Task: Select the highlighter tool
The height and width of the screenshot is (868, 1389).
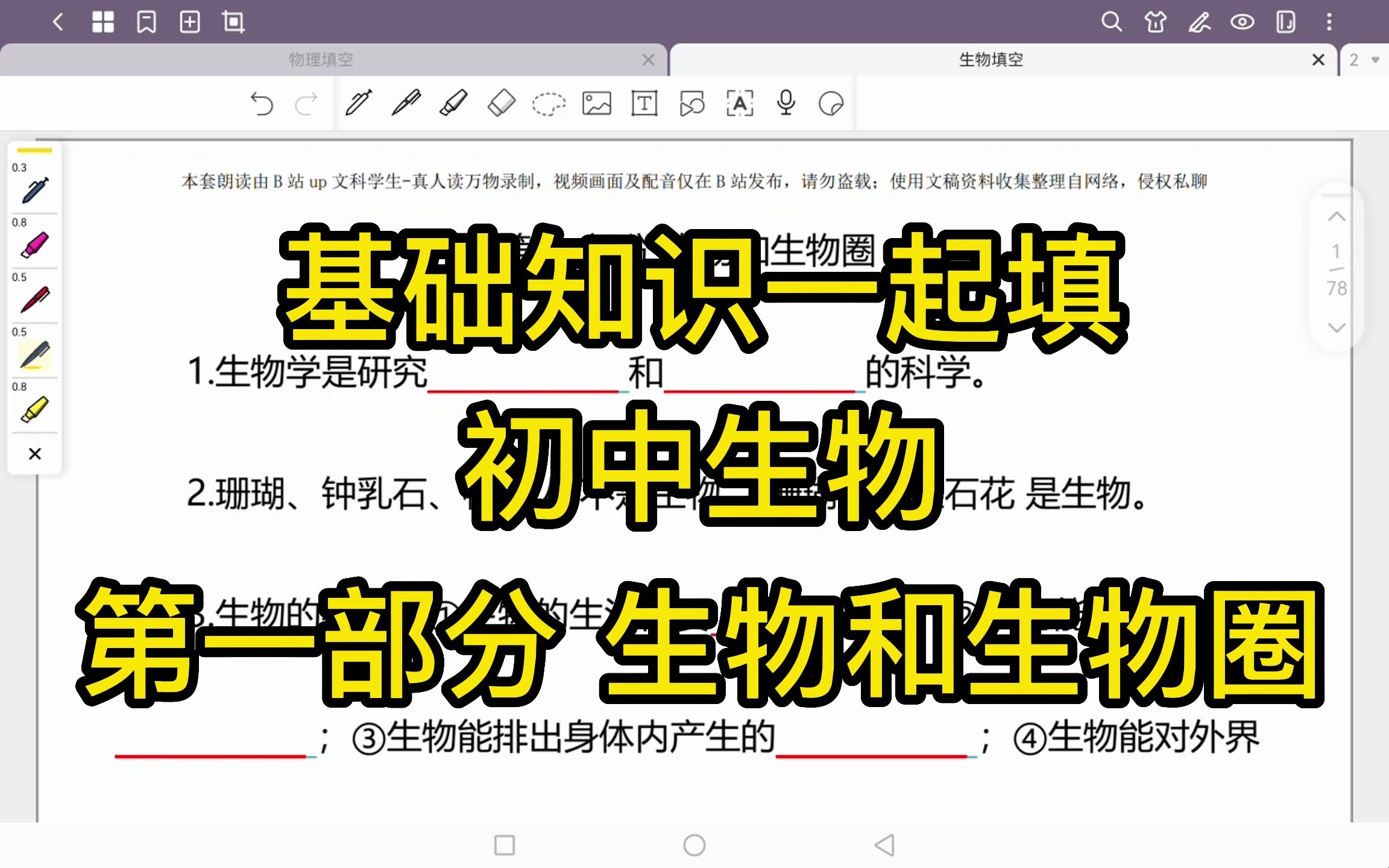Action: point(453,103)
